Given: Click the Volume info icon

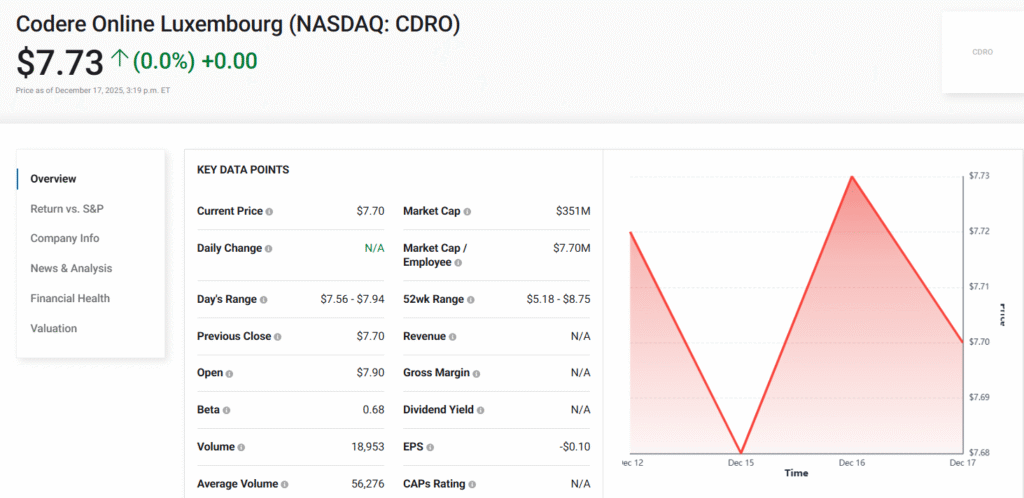Looking at the screenshot, I should [x=241, y=447].
